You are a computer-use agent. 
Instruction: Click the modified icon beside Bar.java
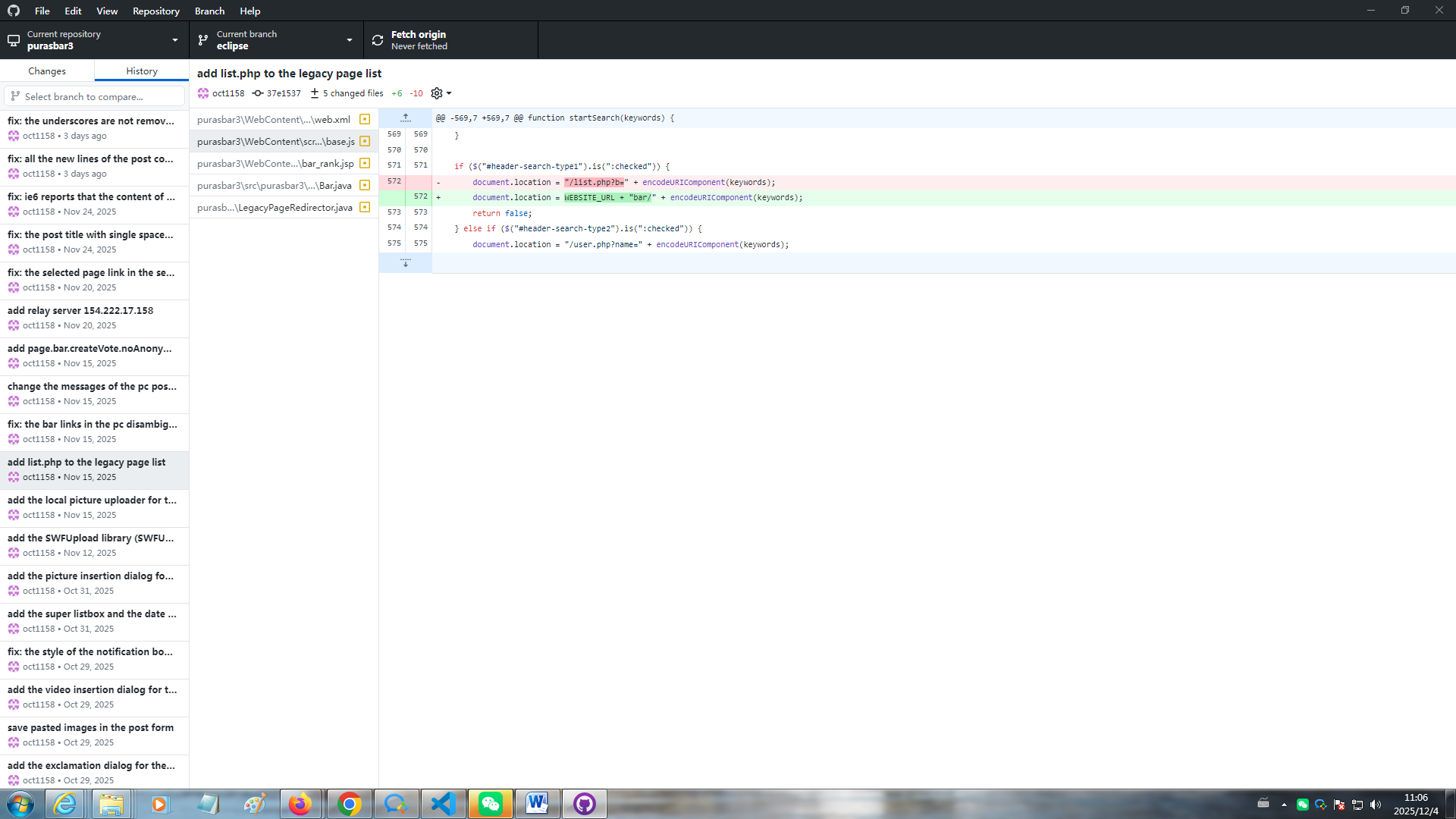click(365, 185)
